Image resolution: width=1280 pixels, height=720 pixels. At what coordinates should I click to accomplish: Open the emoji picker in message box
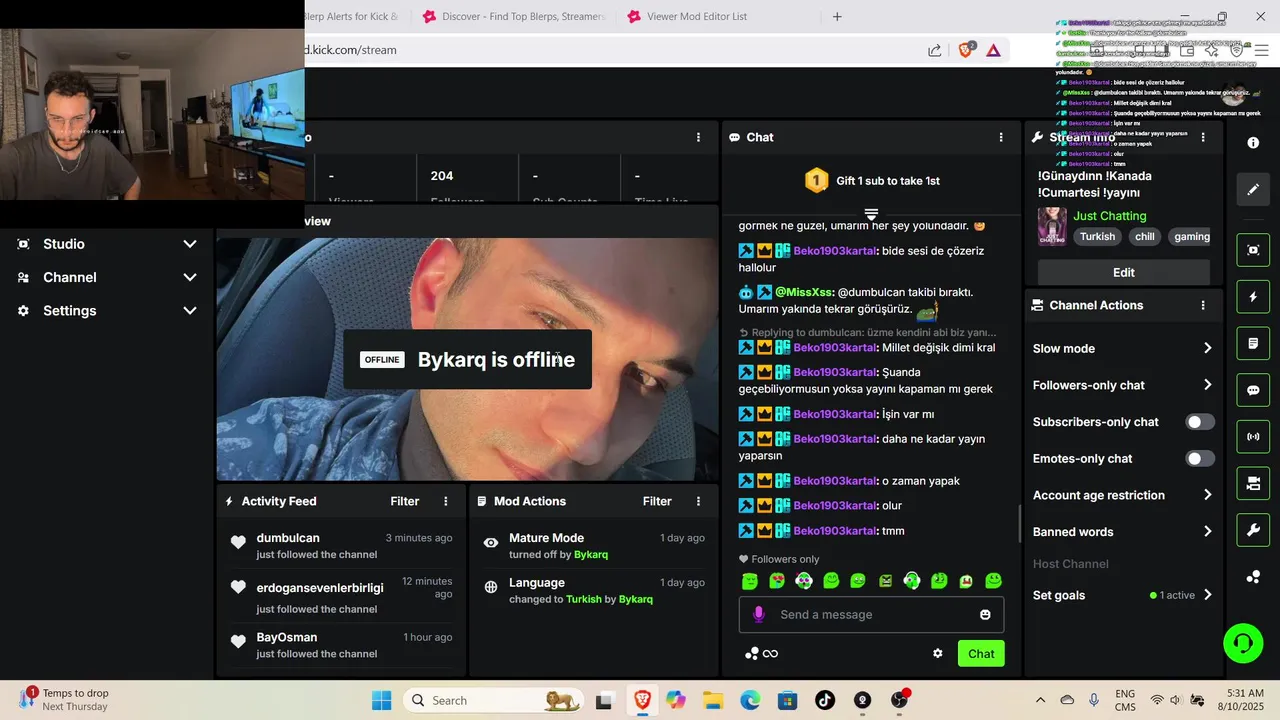point(985,614)
